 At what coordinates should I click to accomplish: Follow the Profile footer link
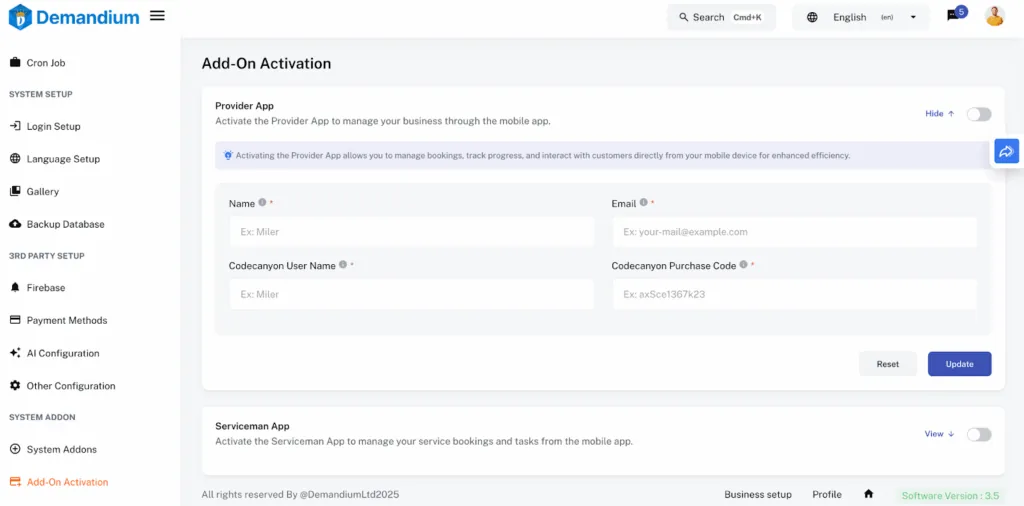pyautogui.click(x=827, y=494)
